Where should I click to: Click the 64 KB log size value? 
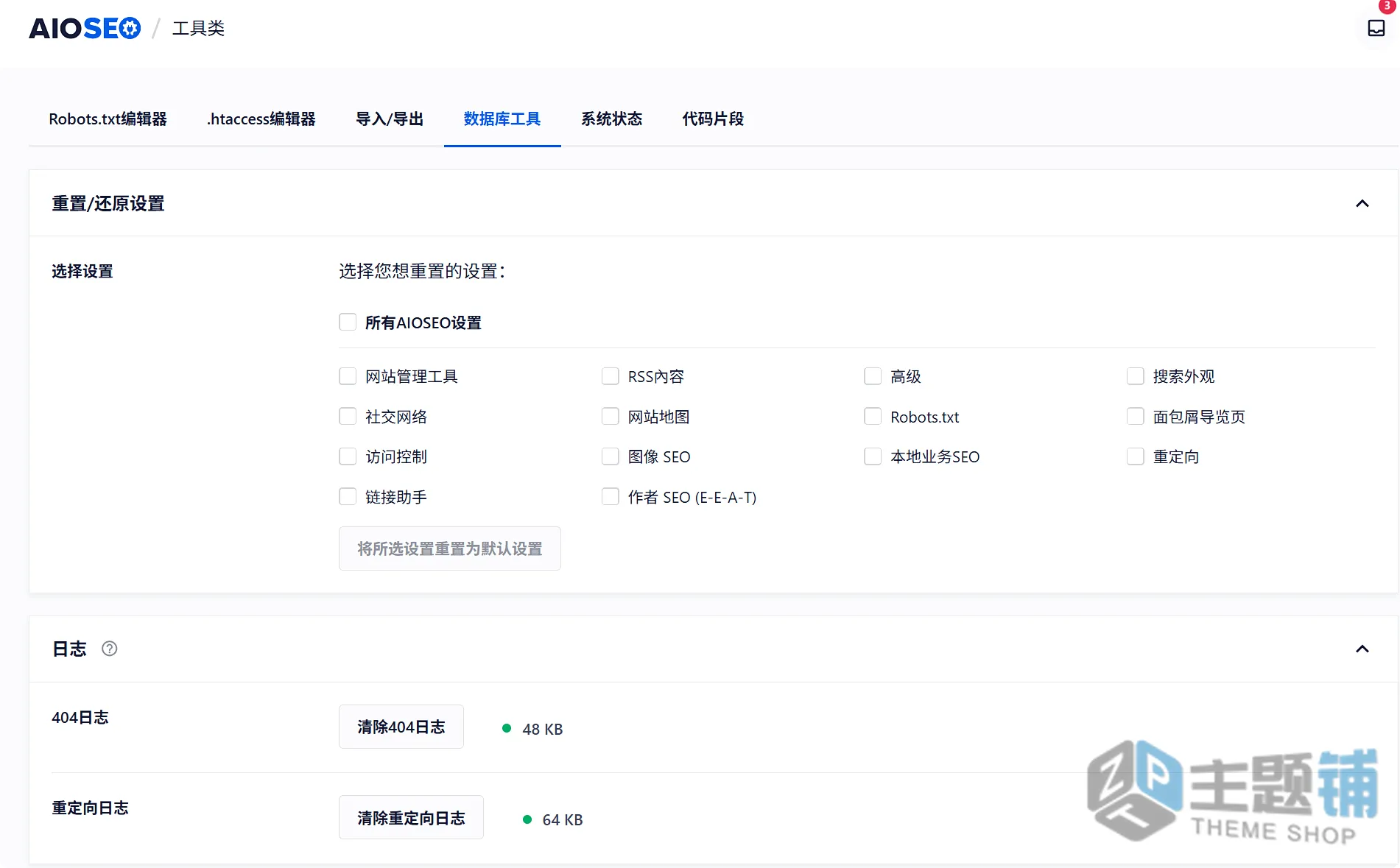[x=563, y=819]
